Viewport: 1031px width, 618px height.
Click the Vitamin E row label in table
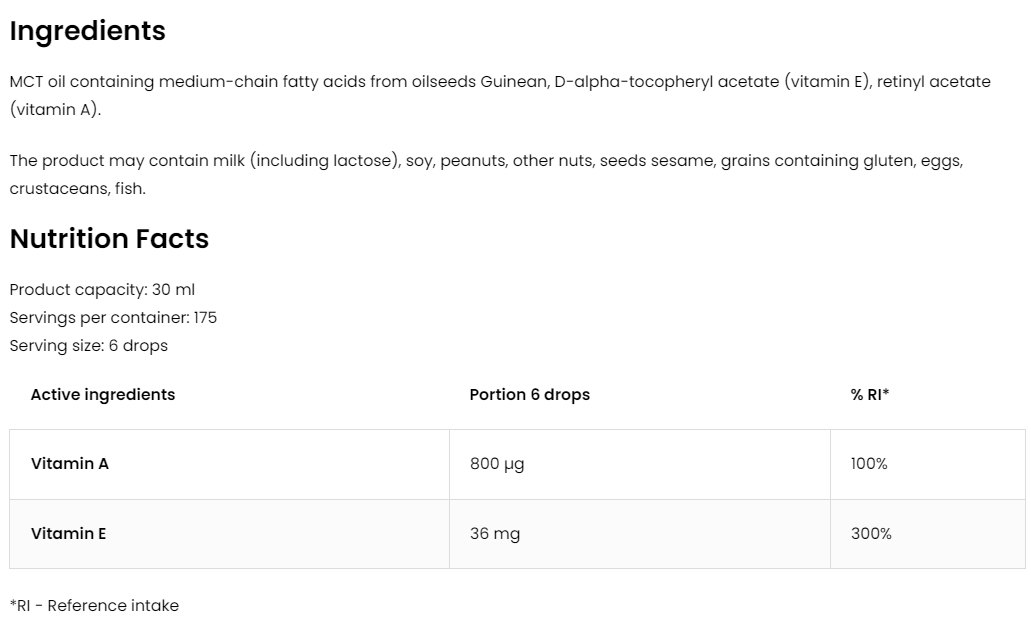click(69, 534)
